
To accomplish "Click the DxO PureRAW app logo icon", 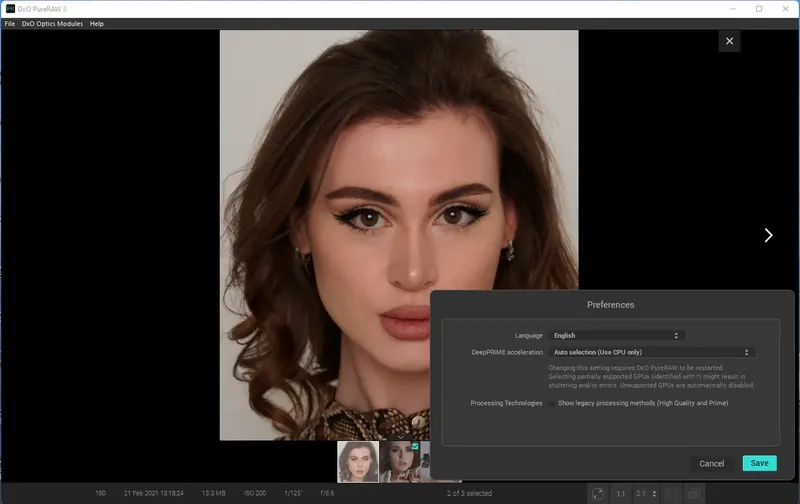I will pos(10,9).
